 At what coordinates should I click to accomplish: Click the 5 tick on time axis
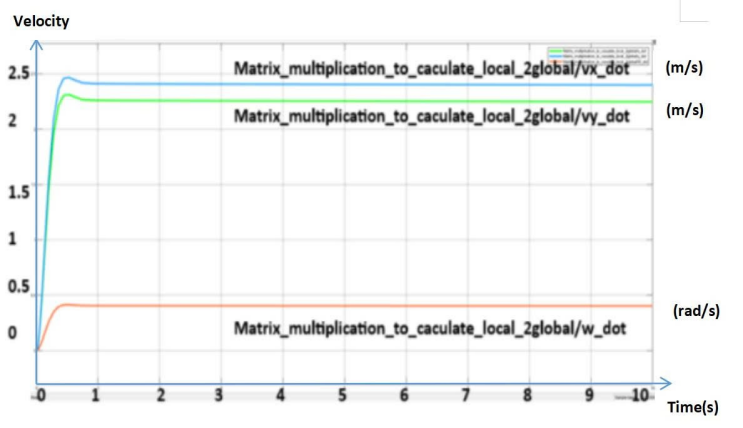342,396
